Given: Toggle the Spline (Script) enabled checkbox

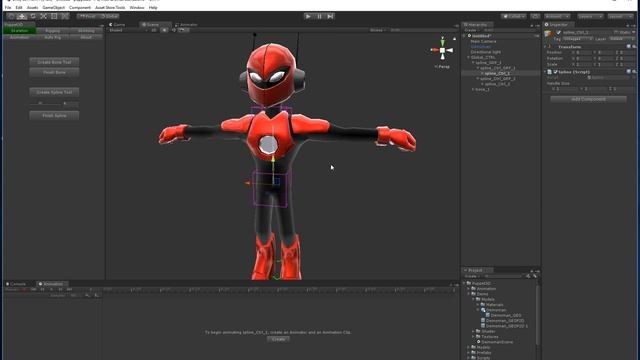Looking at the screenshot, I should click(555, 72).
